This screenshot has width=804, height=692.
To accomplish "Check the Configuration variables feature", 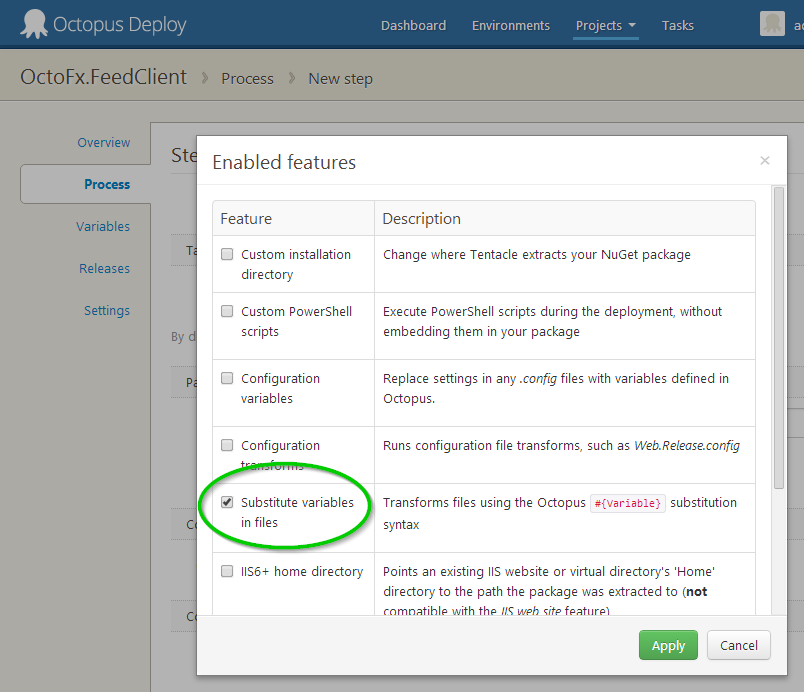I will [227, 378].
